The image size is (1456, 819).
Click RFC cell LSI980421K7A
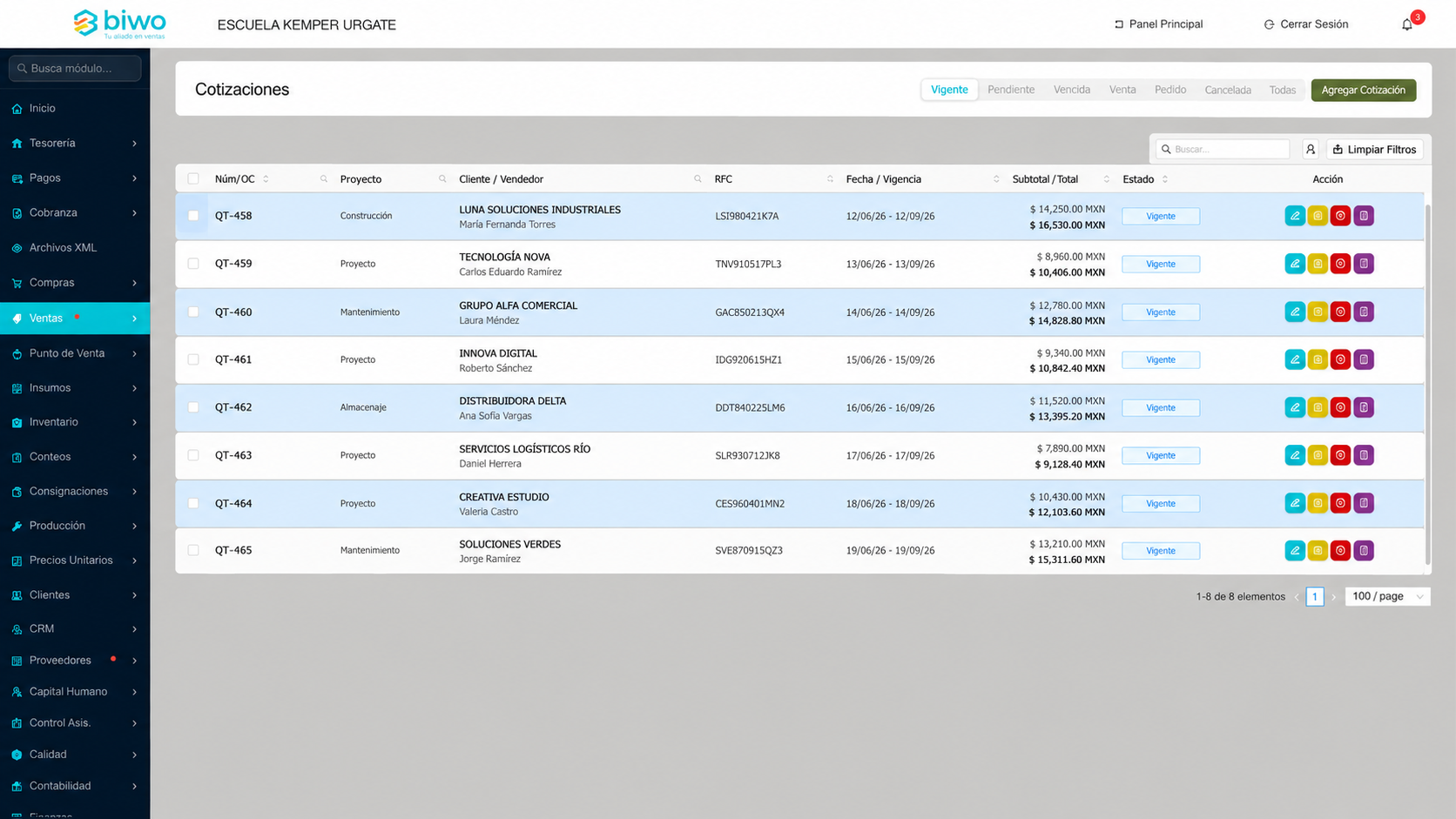(747, 216)
